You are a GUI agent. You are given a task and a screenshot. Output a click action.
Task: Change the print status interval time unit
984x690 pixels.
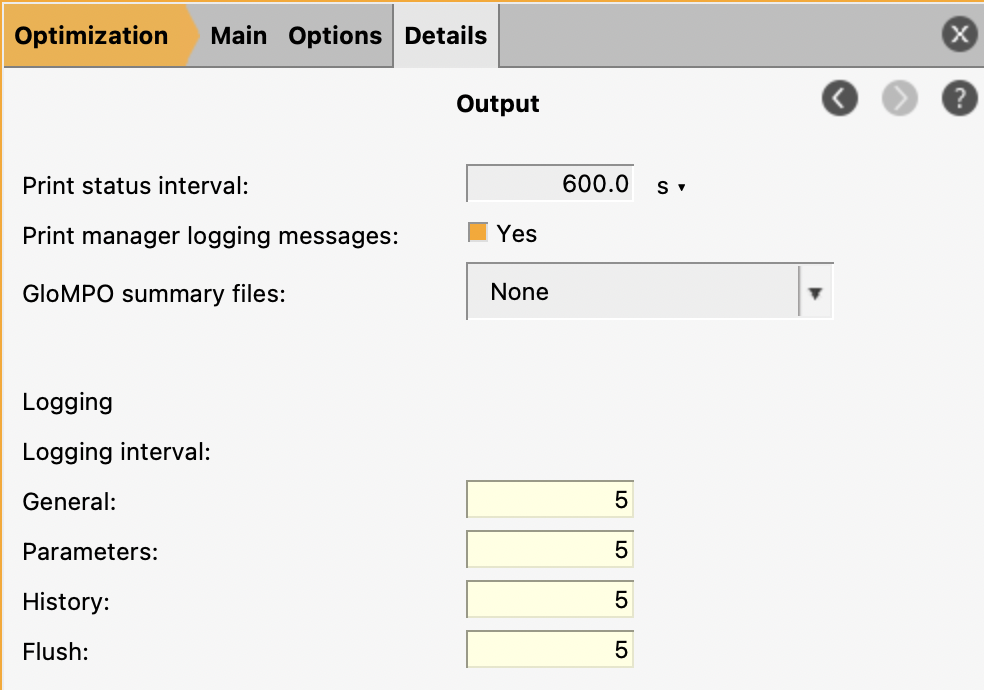672,187
